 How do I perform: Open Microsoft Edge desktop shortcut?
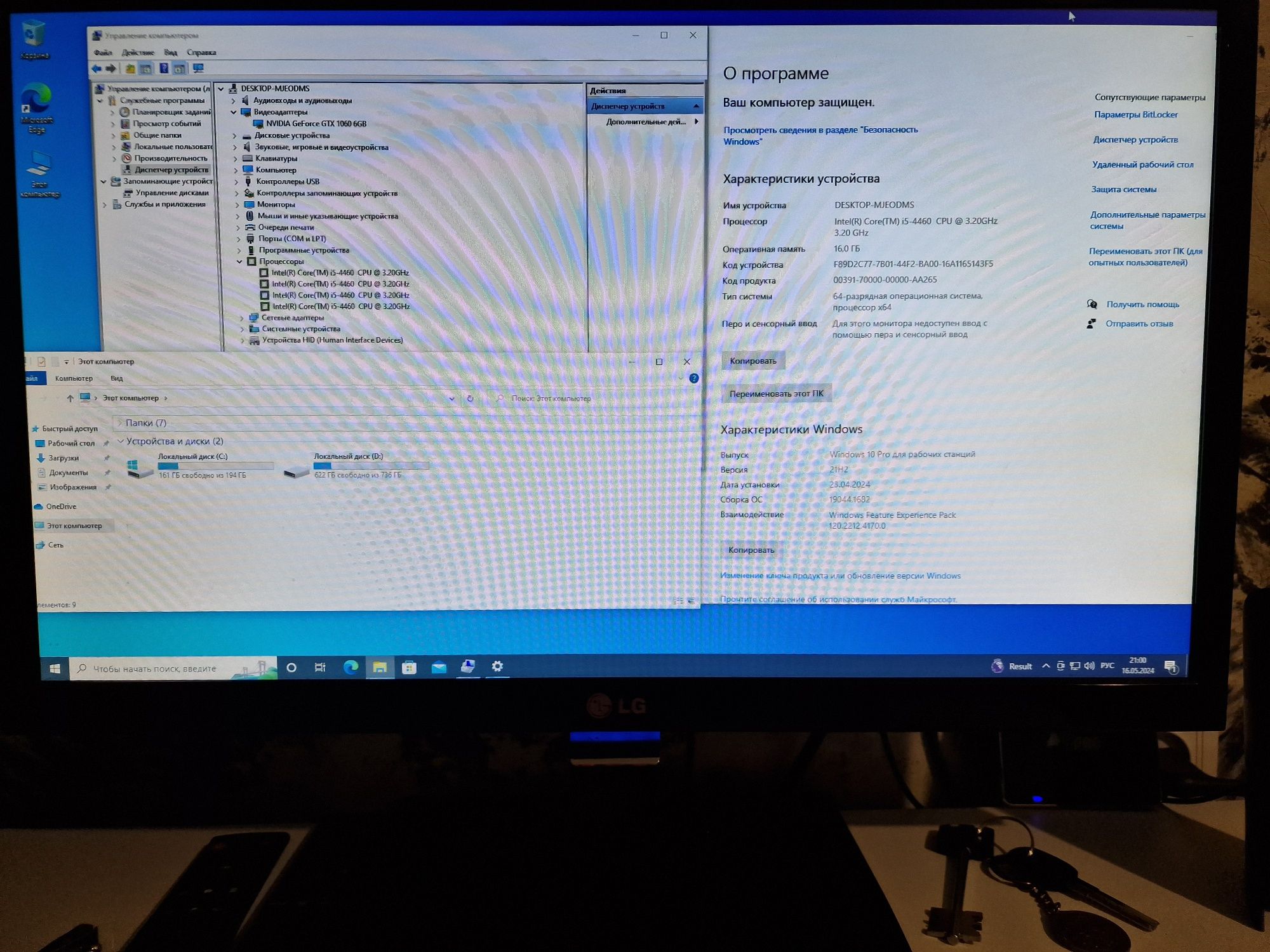[36, 108]
